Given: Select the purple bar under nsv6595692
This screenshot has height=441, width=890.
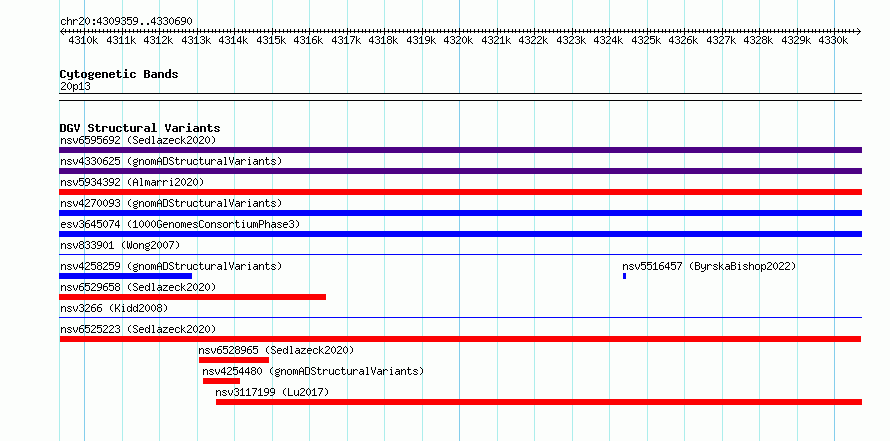Looking at the screenshot, I should click(x=460, y=150).
